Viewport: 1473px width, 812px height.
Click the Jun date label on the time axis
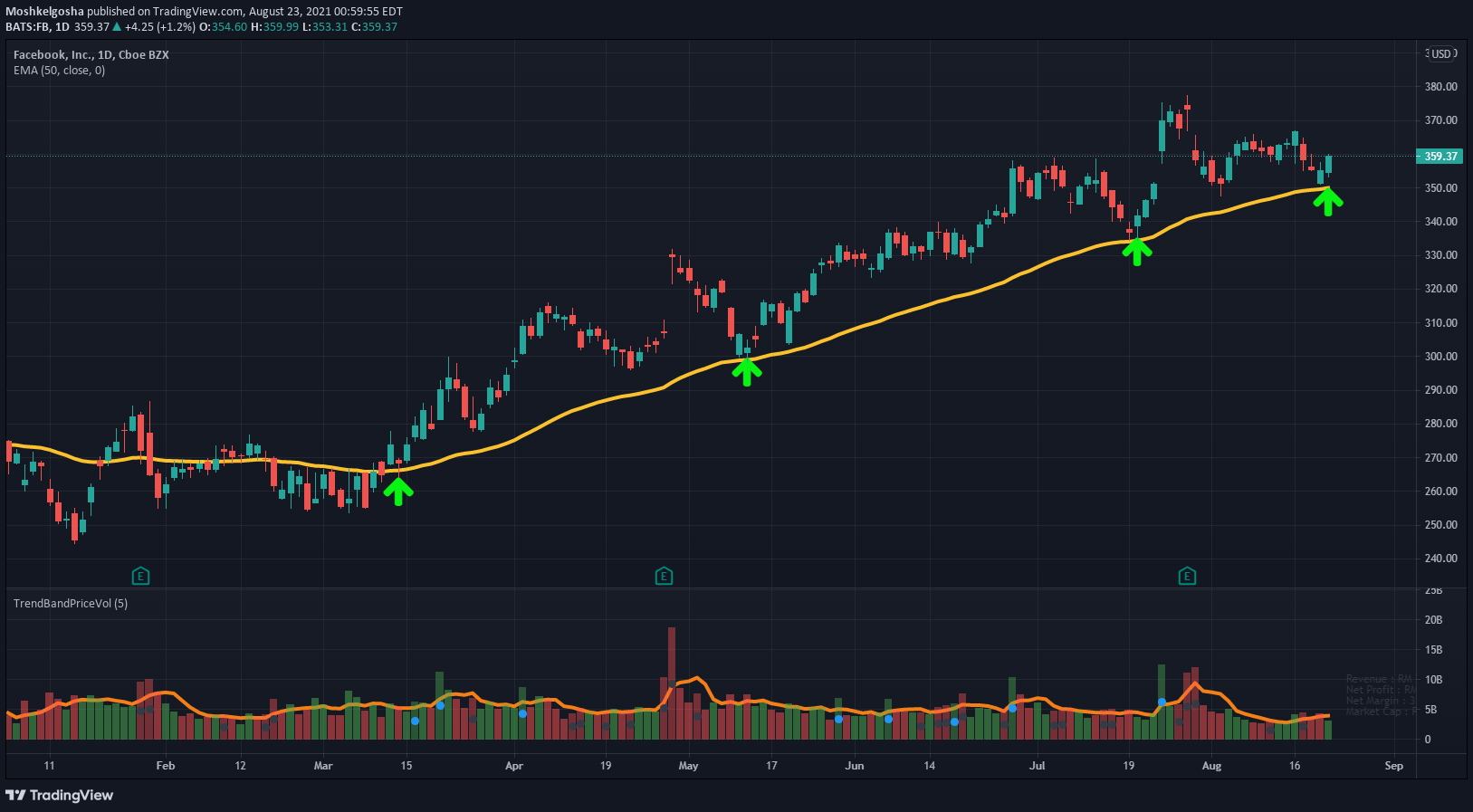pos(855,766)
